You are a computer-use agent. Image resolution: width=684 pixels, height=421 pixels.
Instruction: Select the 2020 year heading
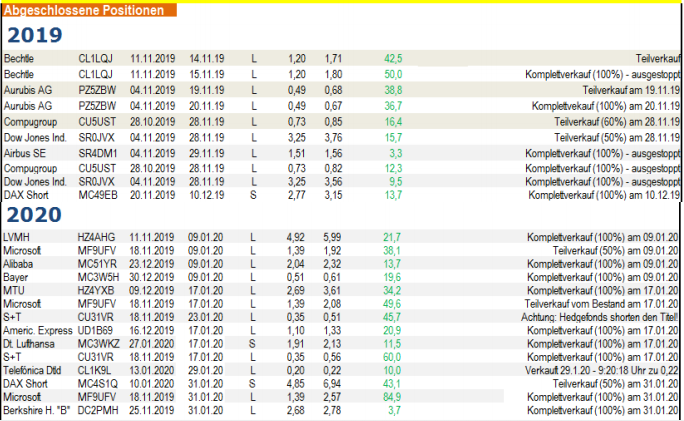pyautogui.click(x=34, y=214)
